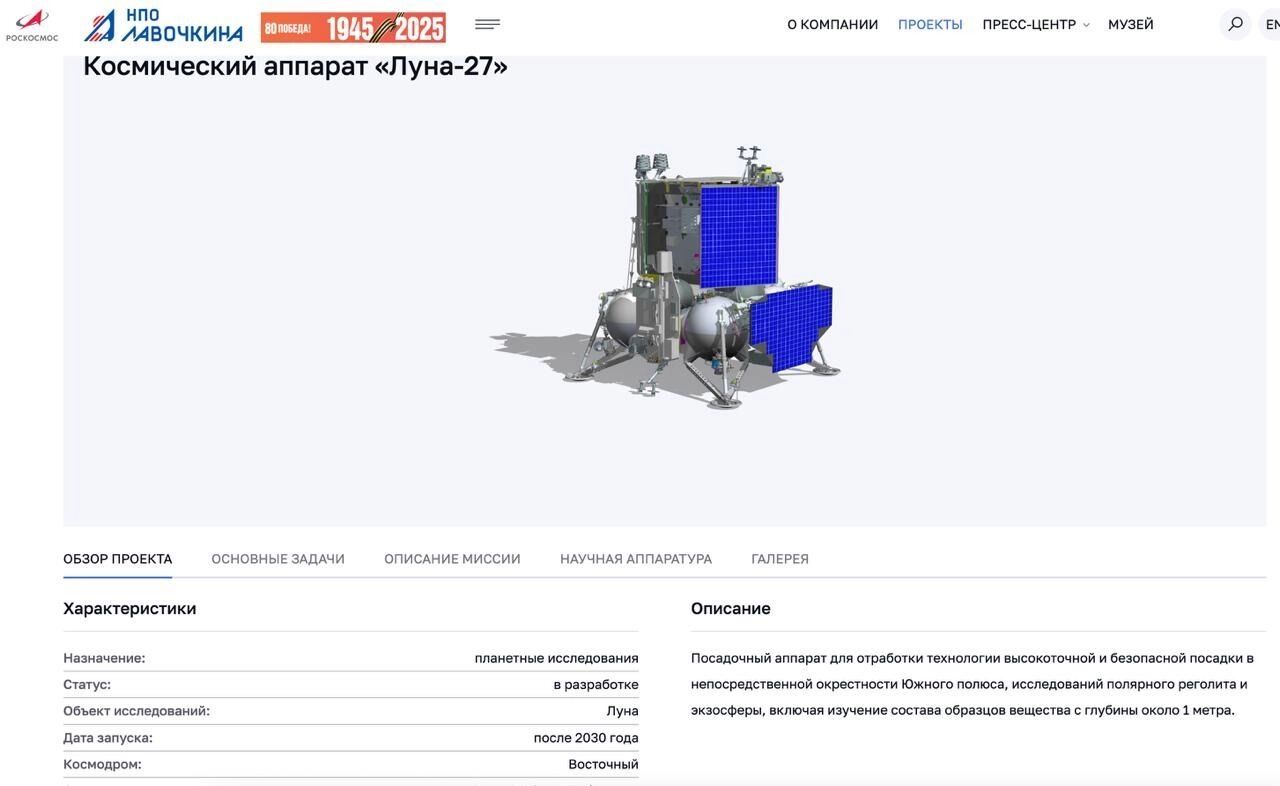This screenshot has width=1280, height=786.
Task: Click the value Восточный
Action: [603, 764]
